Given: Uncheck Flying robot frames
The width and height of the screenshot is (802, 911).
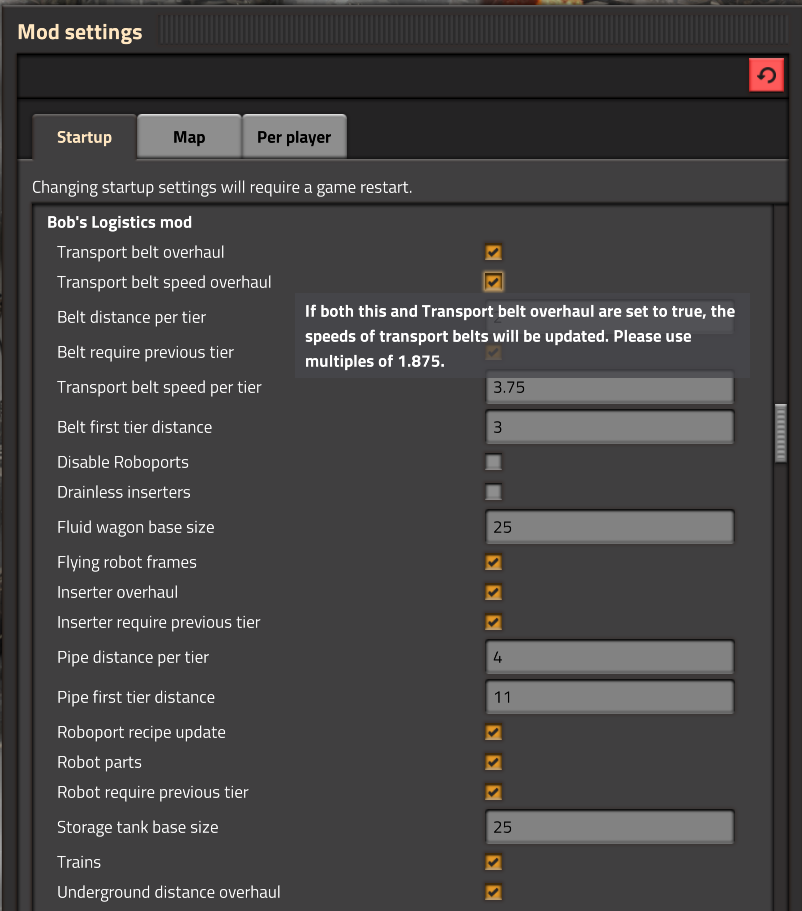Looking at the screenshot, I should (x=493, y=562).
